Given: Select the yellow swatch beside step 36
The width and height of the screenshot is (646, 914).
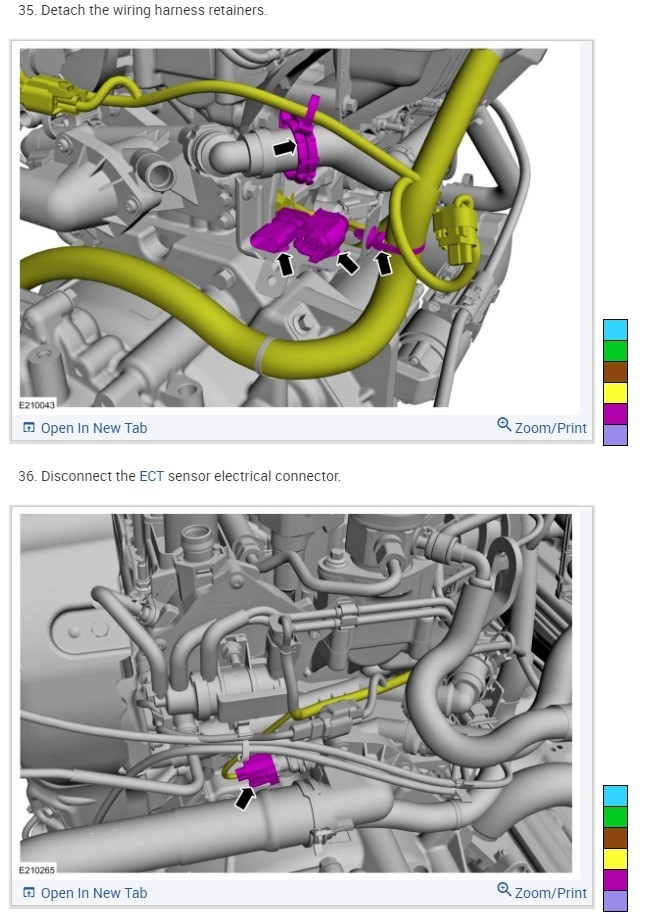Looking at the screenshot, I should coord(615,859).
